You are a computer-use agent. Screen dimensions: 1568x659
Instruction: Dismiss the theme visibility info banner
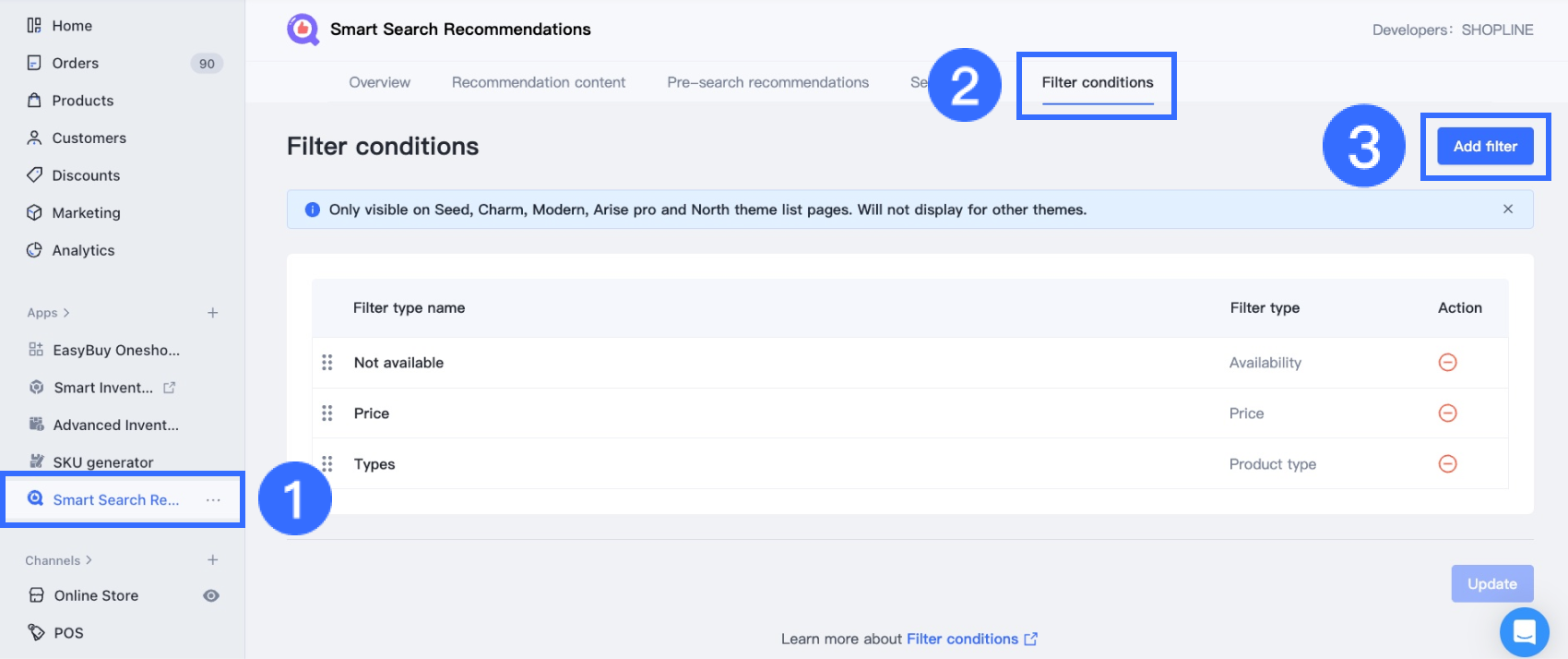(1508, 210)
